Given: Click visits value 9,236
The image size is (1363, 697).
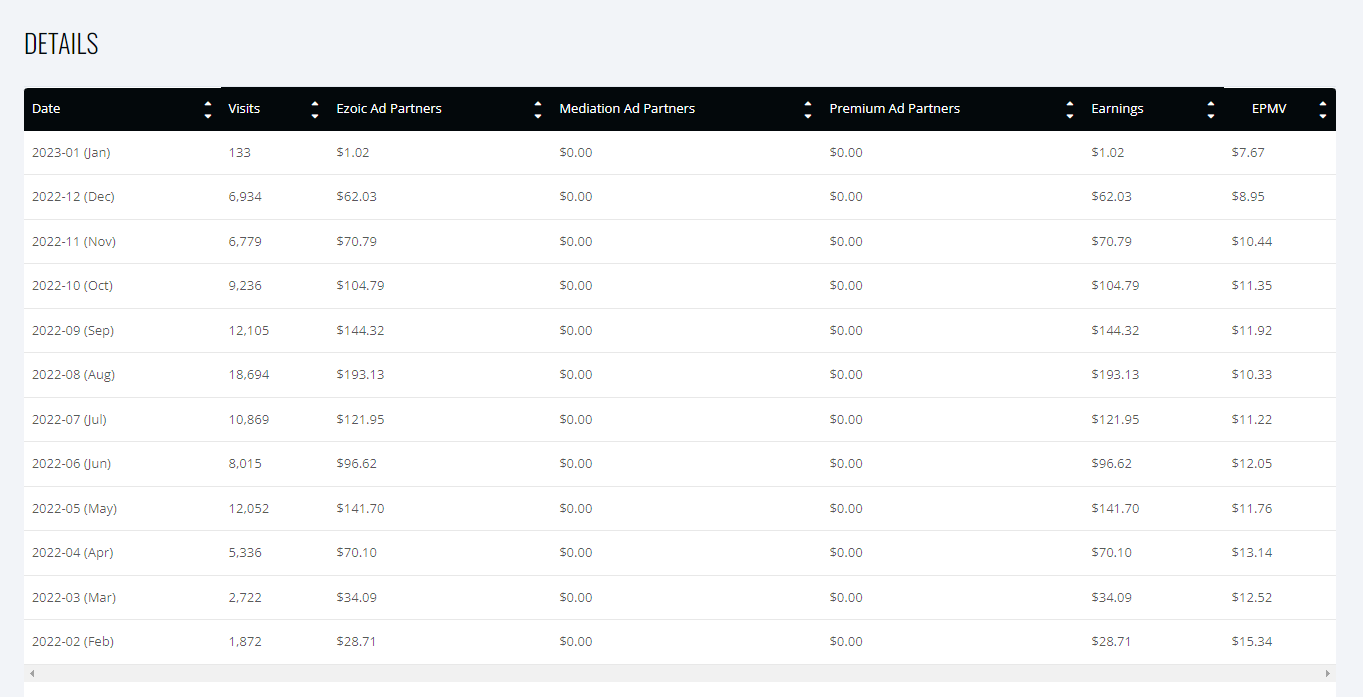Looking at the screenshot, I should (x=245, y=286).
